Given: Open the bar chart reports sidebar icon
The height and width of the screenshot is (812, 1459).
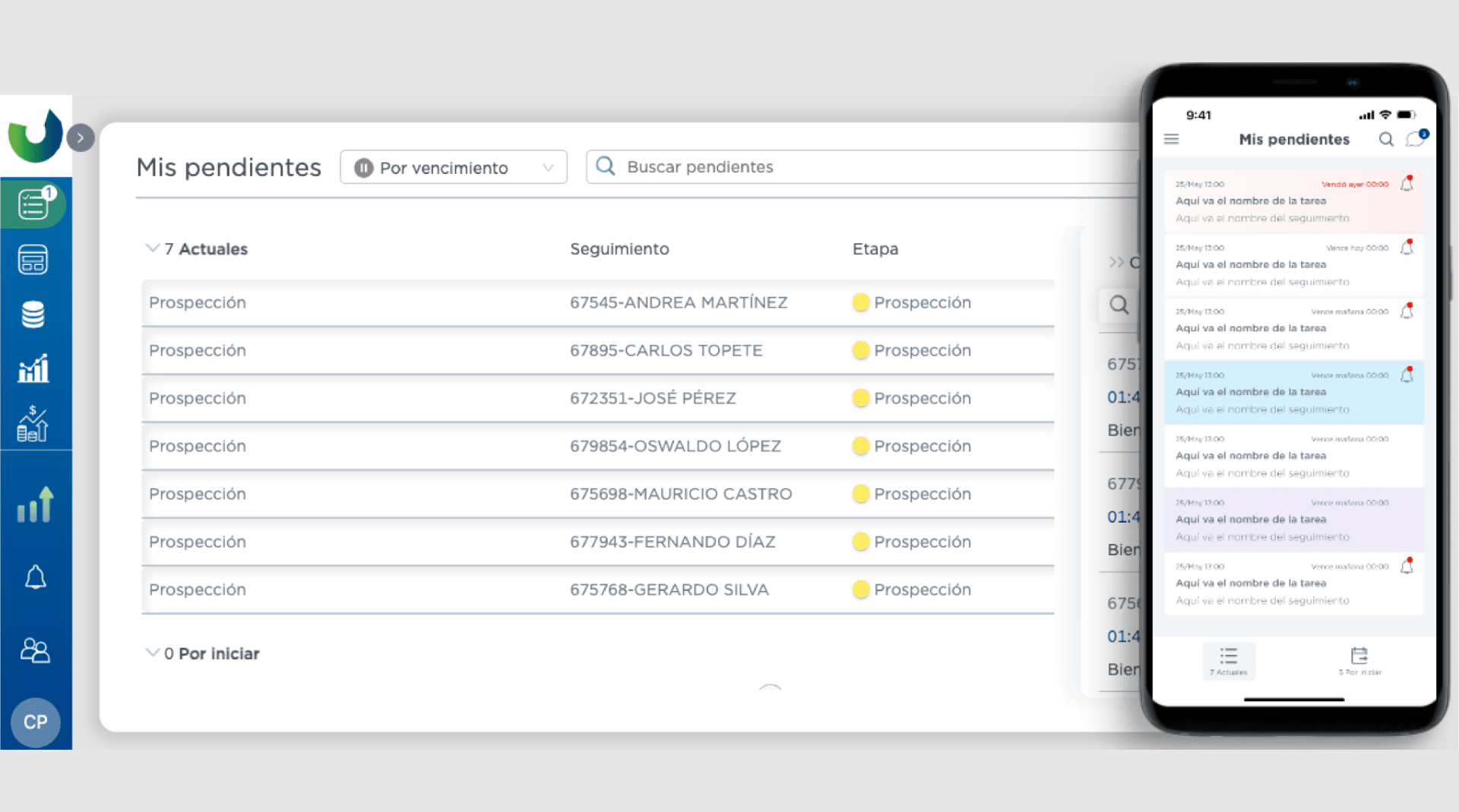Looking at the screenshot, I should pyautogui.click(x=33, y=368).
